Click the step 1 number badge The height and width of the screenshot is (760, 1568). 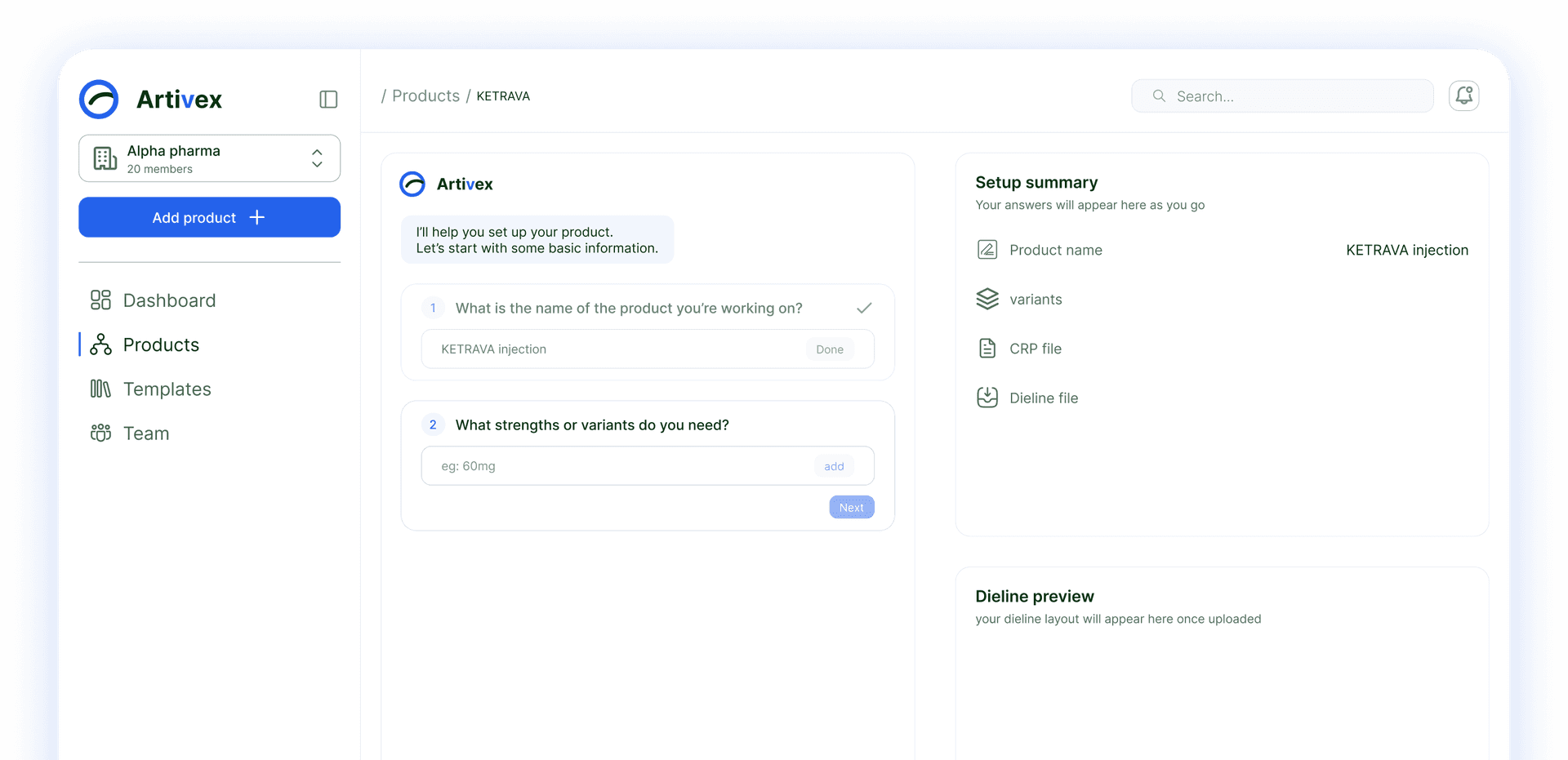pyautogui.click(x=433, y=308)
